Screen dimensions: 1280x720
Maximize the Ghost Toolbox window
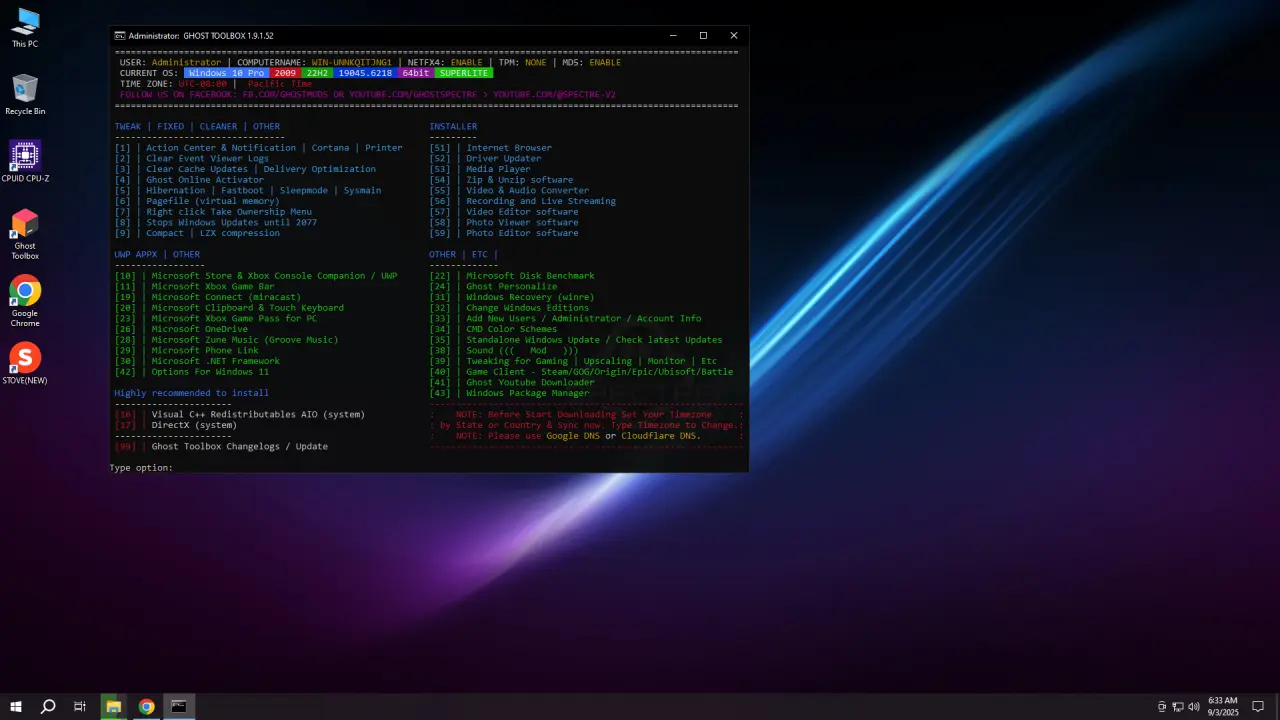[x=703, y=36]
